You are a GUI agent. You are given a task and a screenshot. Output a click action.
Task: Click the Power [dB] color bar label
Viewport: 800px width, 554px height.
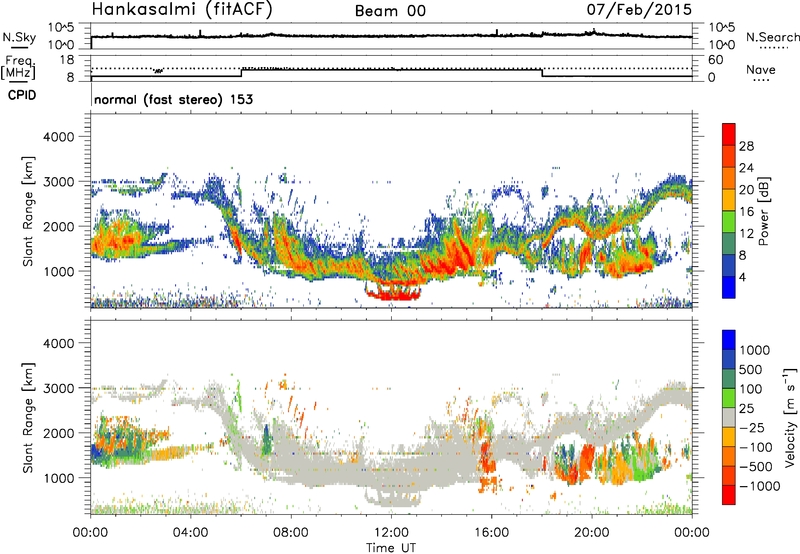(763, 211)
